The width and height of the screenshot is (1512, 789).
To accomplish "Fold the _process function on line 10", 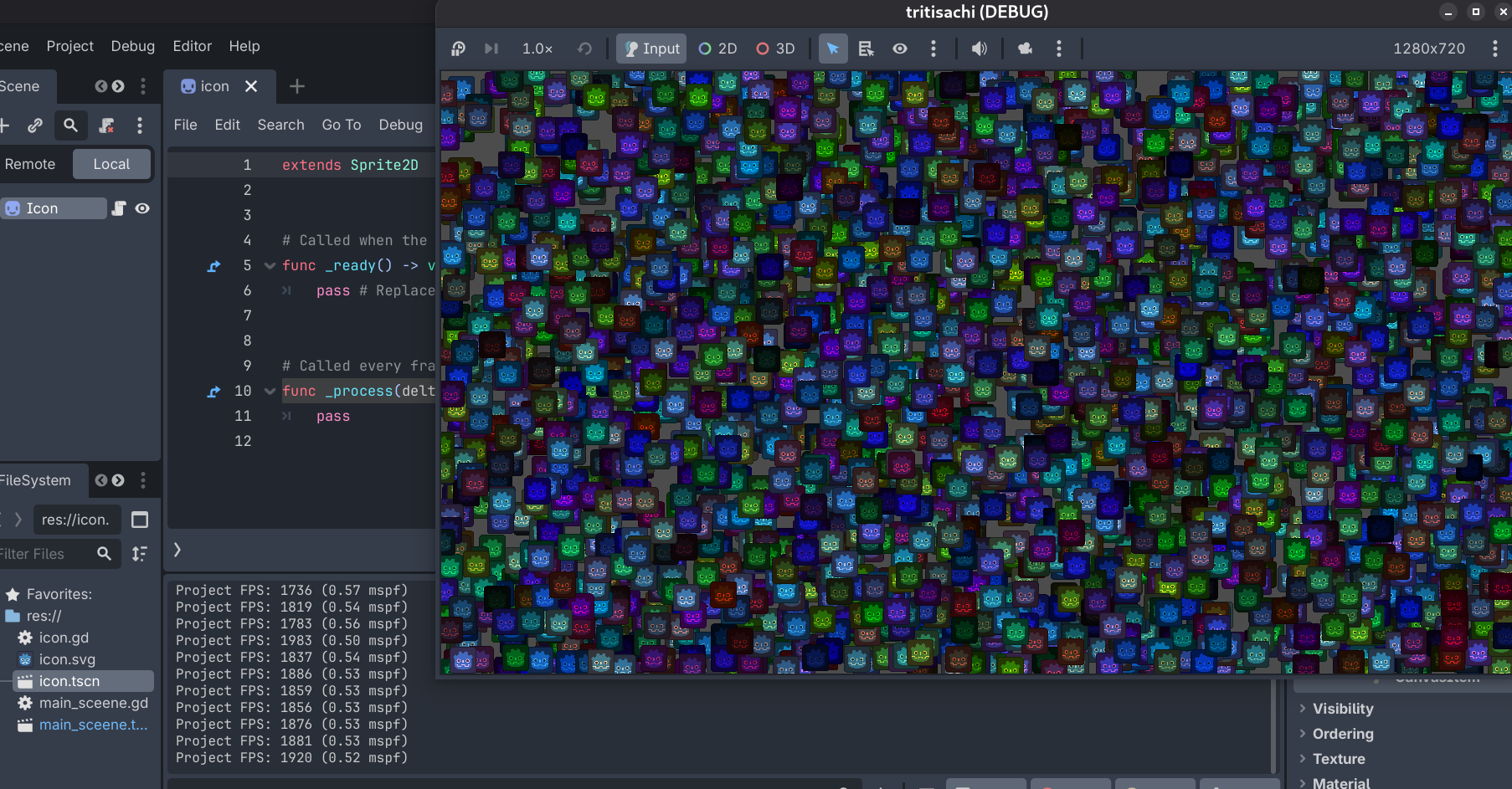I will (270, 392).
